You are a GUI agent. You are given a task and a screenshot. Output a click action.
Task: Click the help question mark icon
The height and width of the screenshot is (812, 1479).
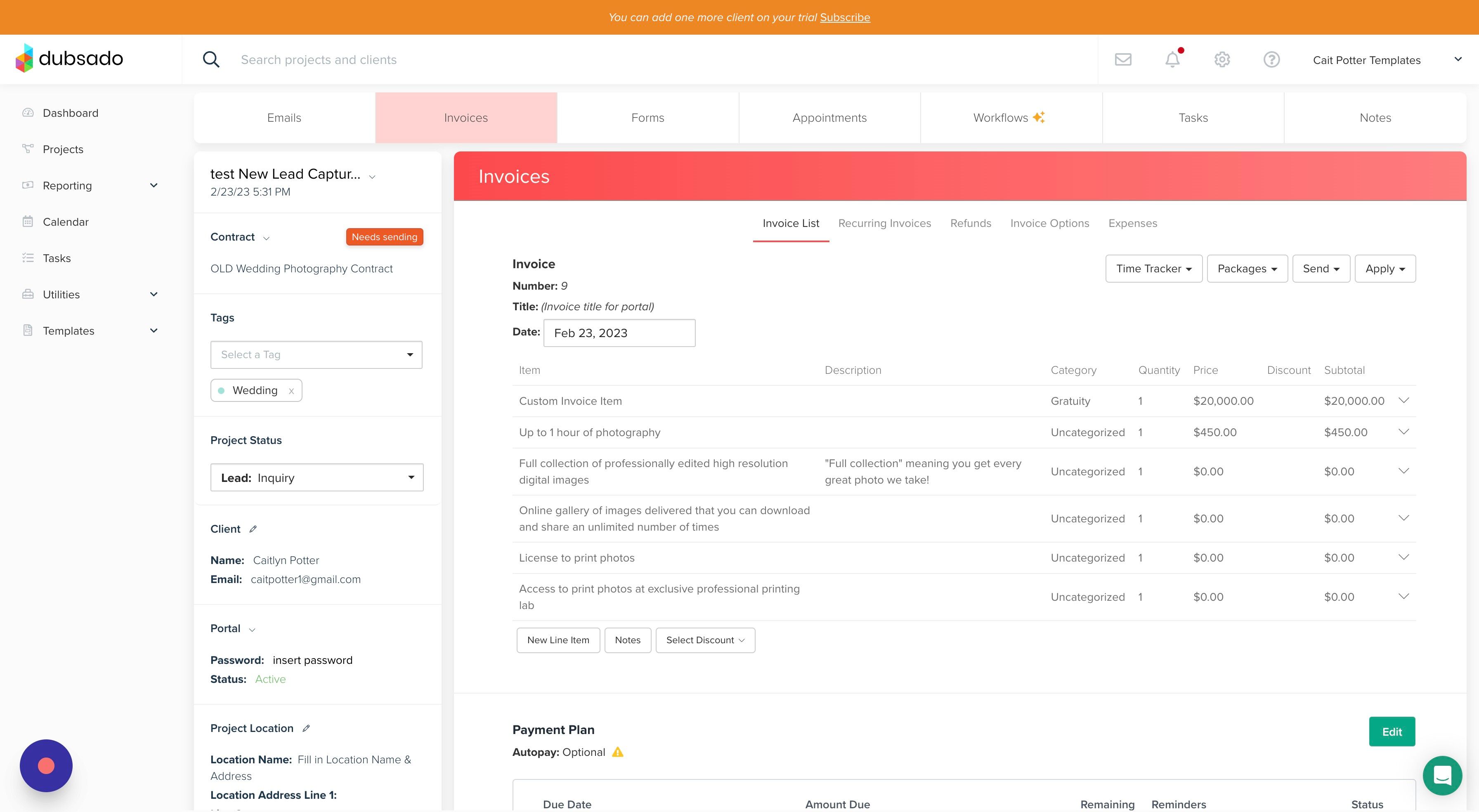coord(1271,59)
